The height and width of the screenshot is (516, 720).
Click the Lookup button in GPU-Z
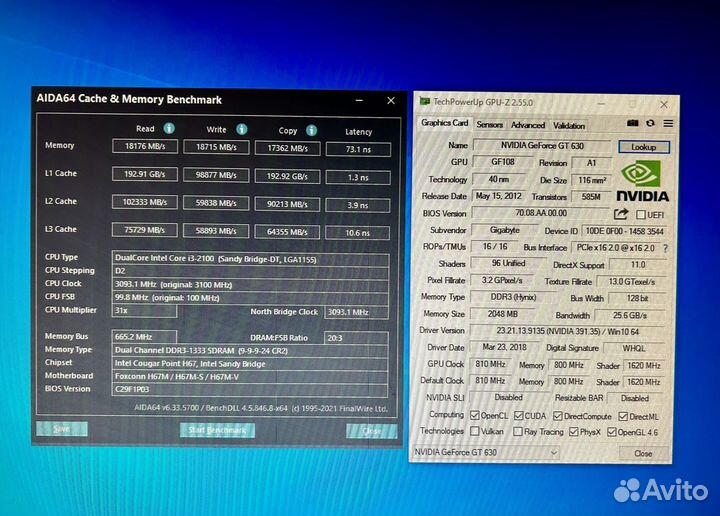[644, 147]
